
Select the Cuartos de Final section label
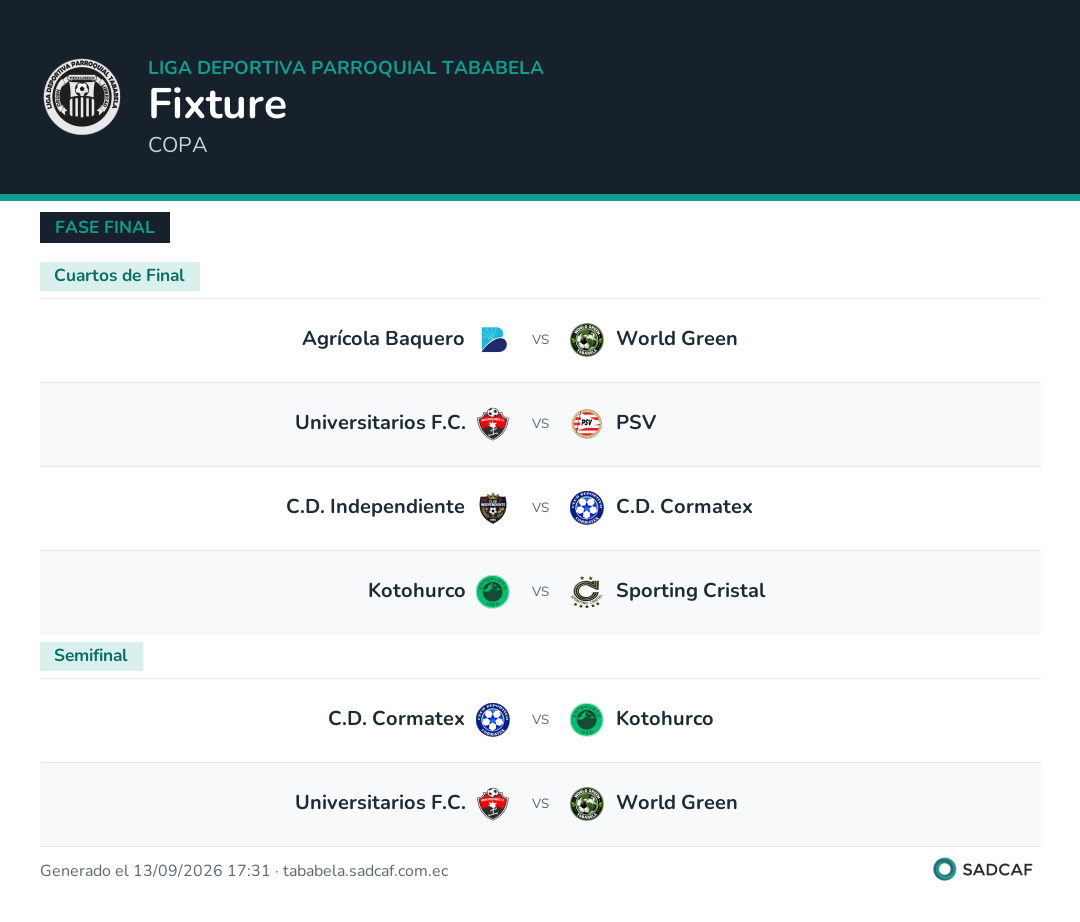pyautogui.click(x=120, y=276)
